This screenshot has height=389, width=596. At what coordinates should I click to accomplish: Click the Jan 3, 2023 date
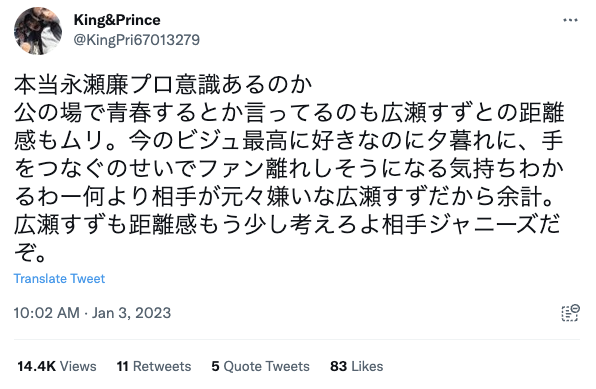(x=132, y=313)
